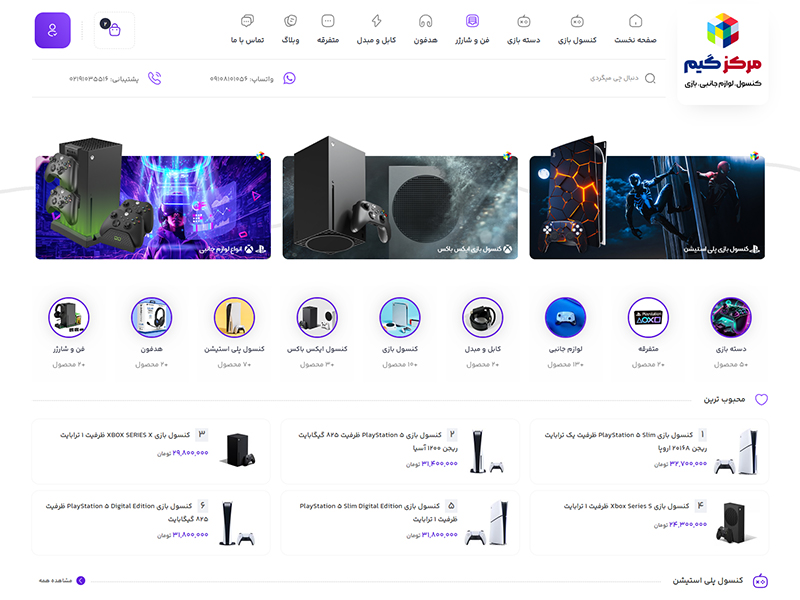Open کنسول بازی menu item
The height and width of the screenshot is (600, 800).
pos(577,40)
